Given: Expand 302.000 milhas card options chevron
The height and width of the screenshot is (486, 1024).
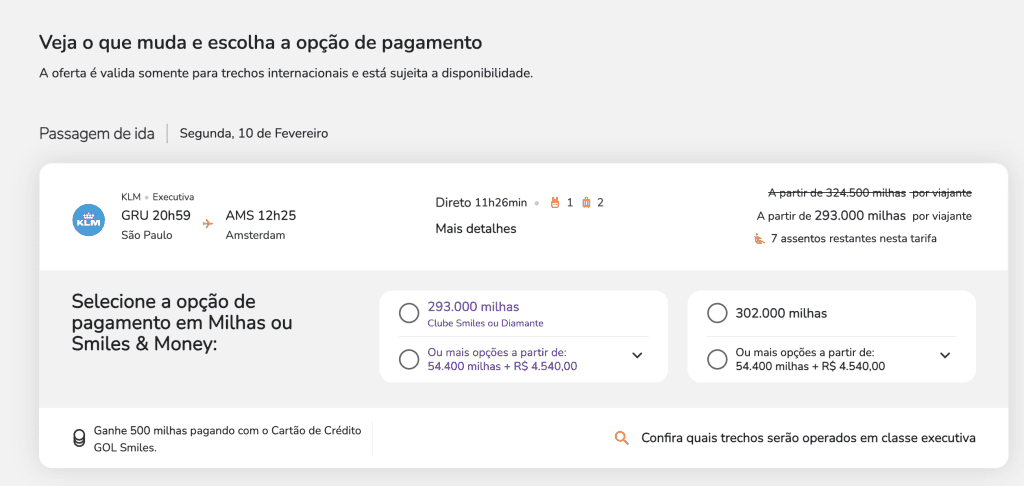Looking at the screenshot, I should coord(945,356).
